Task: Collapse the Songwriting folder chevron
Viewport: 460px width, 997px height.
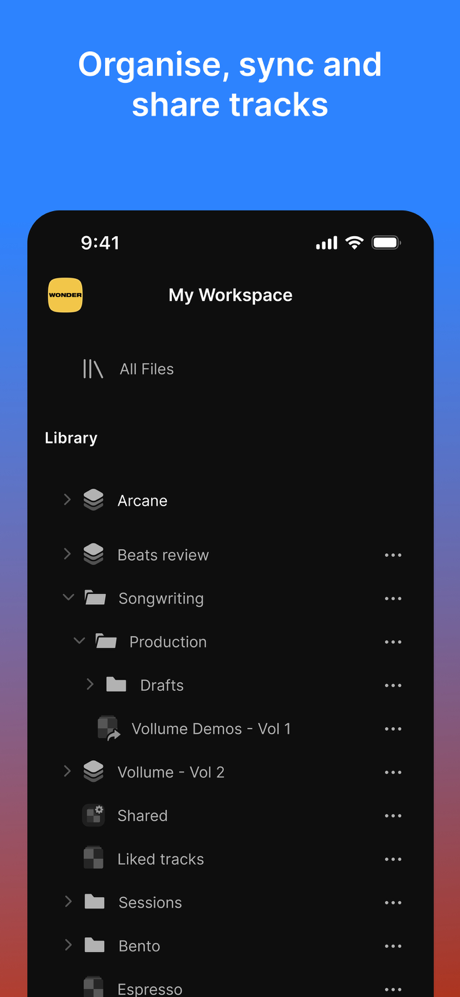Action: click(68, 598)
